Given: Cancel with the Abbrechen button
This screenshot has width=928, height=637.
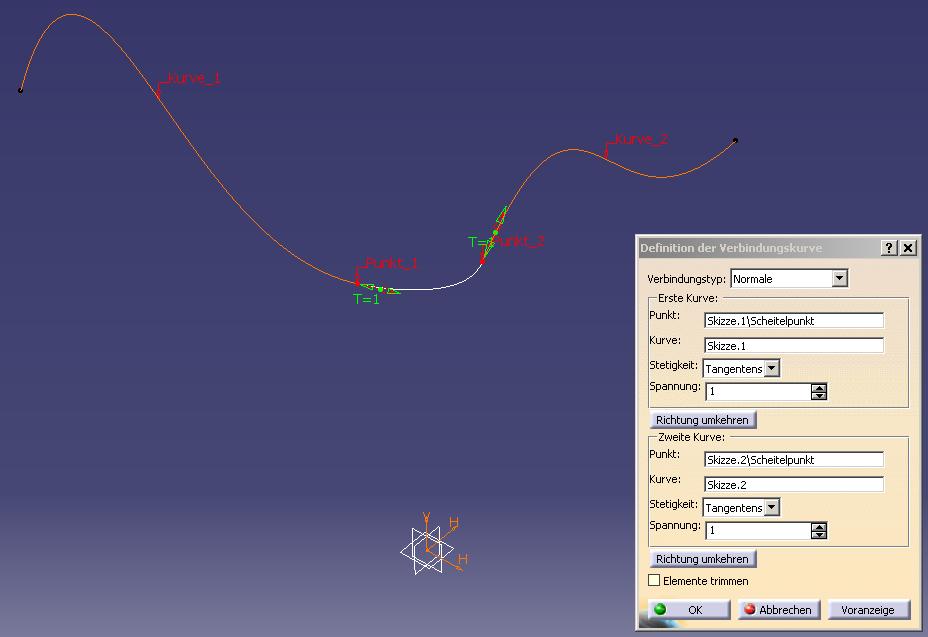Looking at the screenshot, I should coord(779,610).
